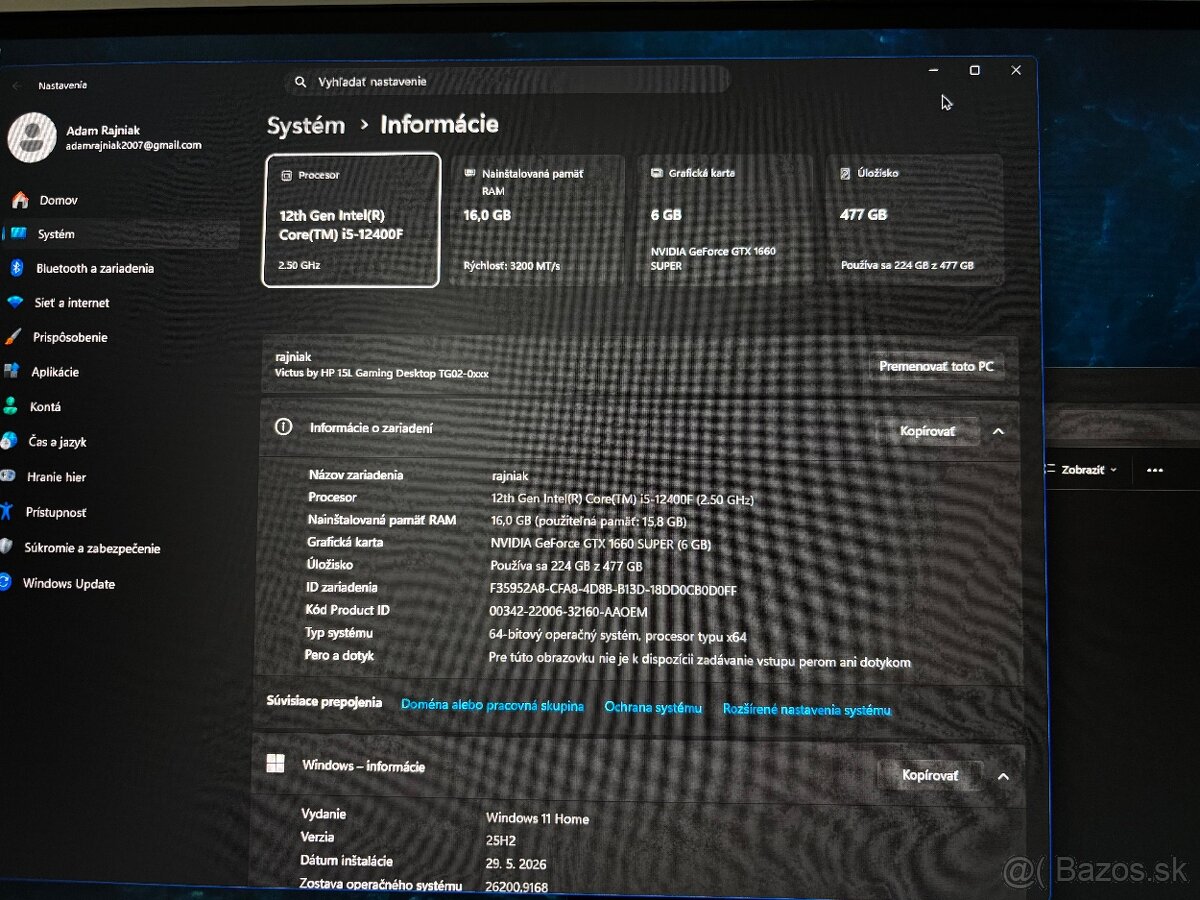Select the Nainštalovaná pamäť RAM card

pos(537,220)
